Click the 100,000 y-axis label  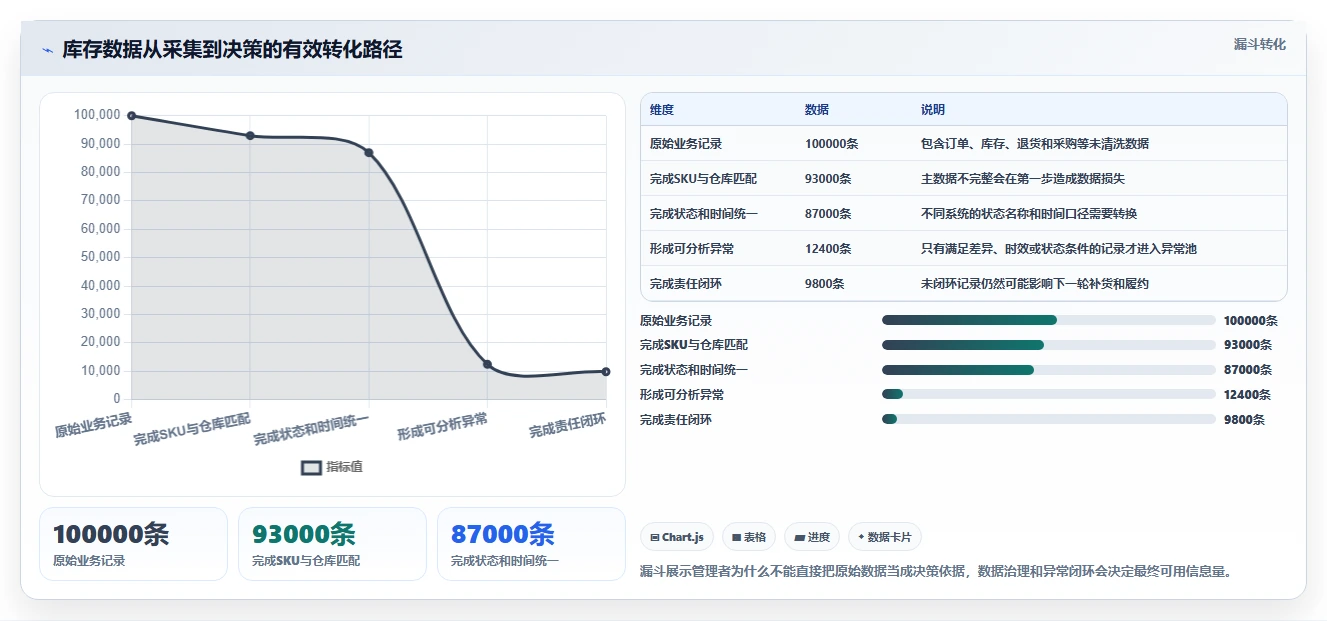(97, 115)
